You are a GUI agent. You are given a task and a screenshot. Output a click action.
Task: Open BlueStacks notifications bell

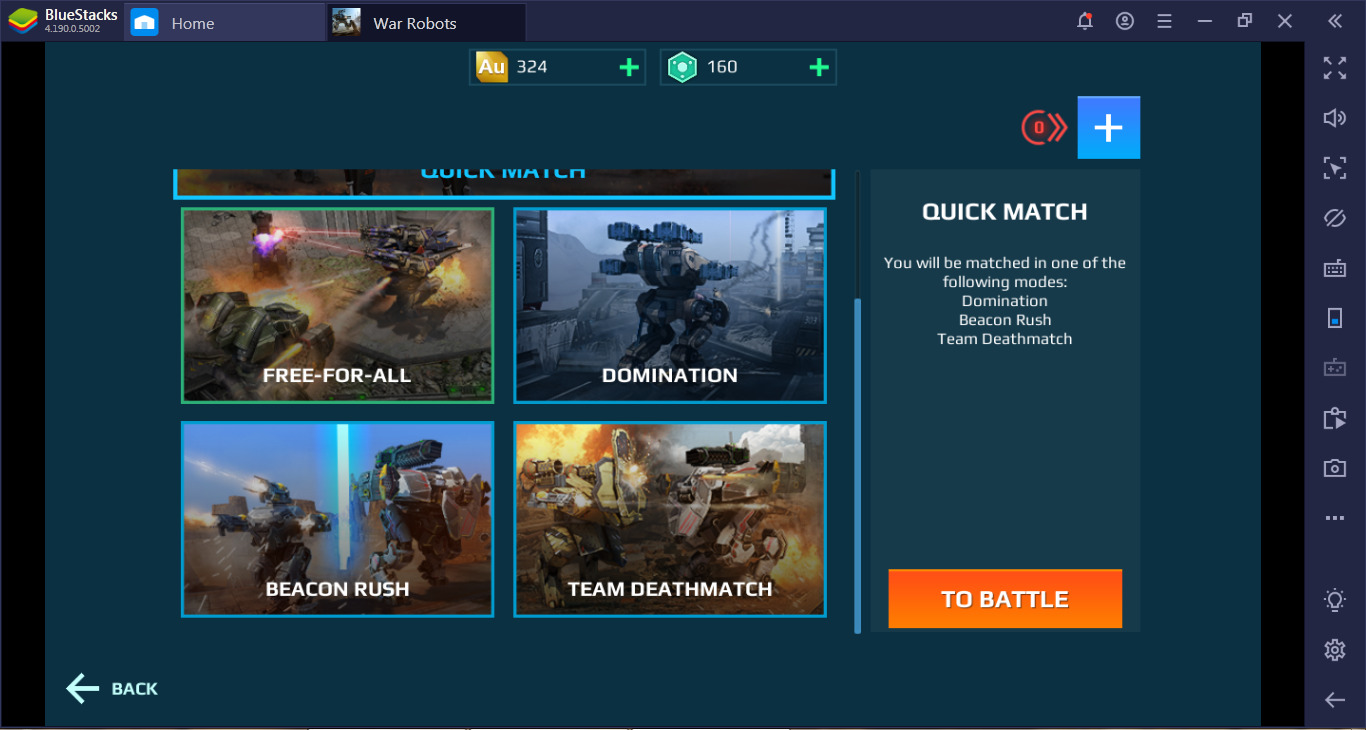point(1085,21)
